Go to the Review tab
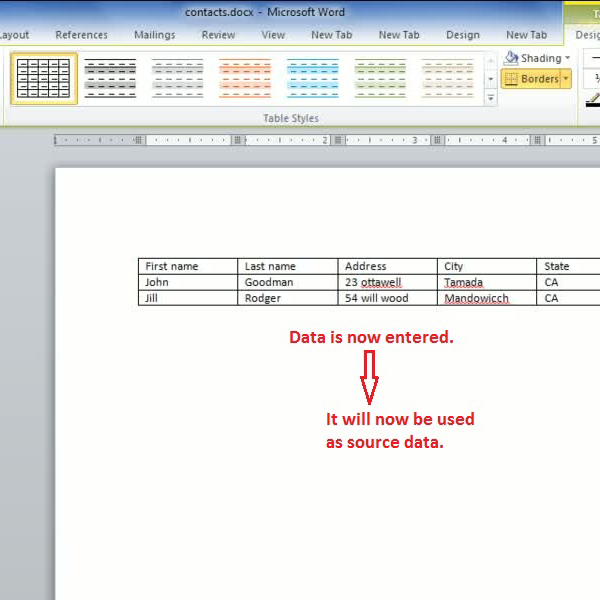This screenshot has width=600, height=600. point(218,35)
